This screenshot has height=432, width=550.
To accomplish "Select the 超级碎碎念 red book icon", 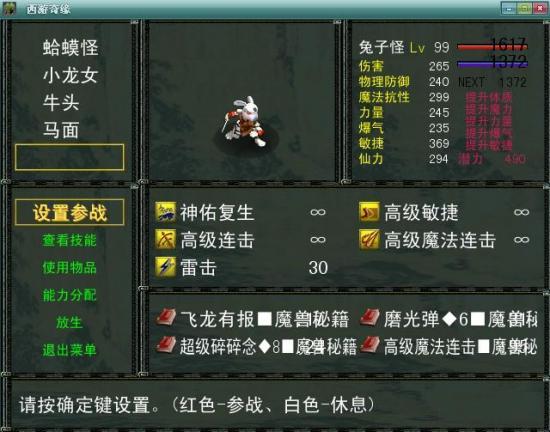I will (x=166, y=345).
